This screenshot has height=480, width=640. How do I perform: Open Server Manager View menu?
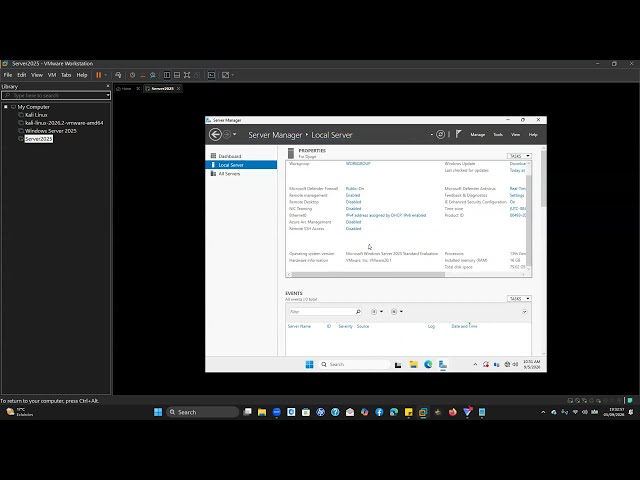point(516,135)
